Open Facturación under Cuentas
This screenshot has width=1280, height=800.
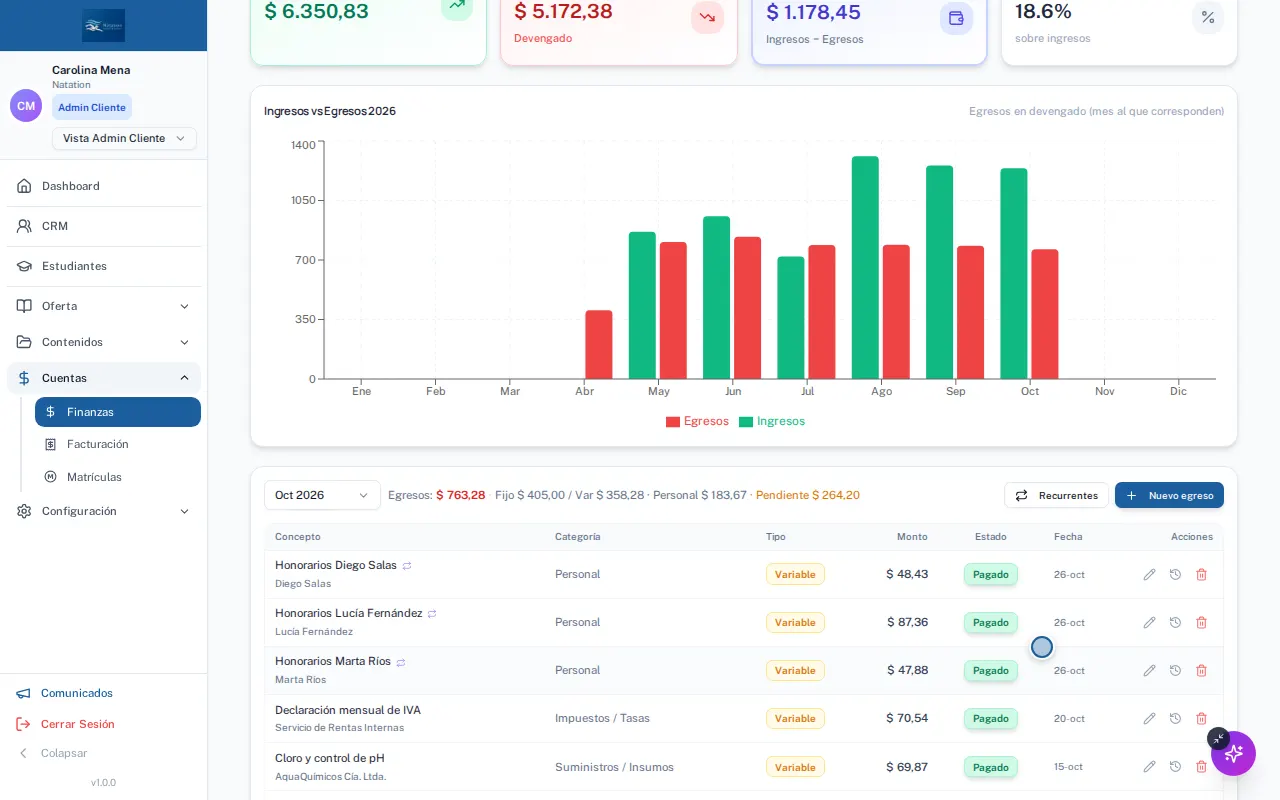tap(118, 444)
